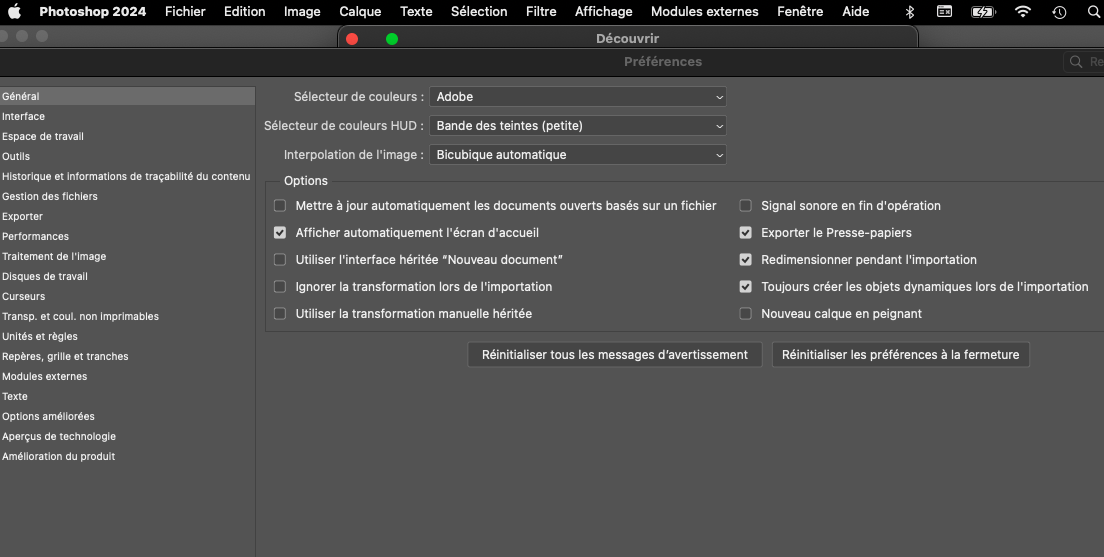Open the Wi-Fi status icon
This screenshot has width=1104, height=557.
point(1022,11)
